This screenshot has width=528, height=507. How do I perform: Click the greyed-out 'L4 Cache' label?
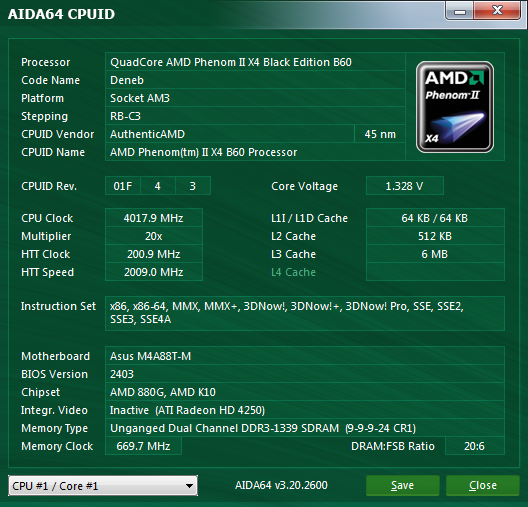coord(293,272)
